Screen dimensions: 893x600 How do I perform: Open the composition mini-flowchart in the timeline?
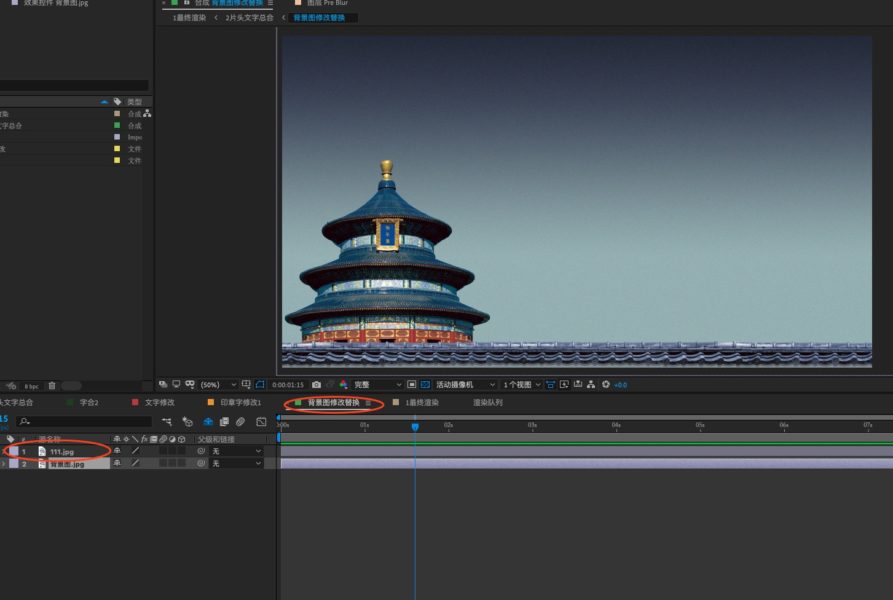click(x=166, y=422)
